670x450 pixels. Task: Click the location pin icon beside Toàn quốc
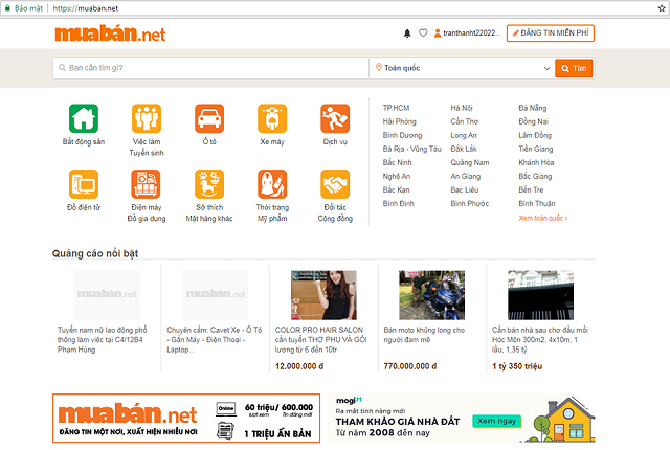(x=379, y=68)
